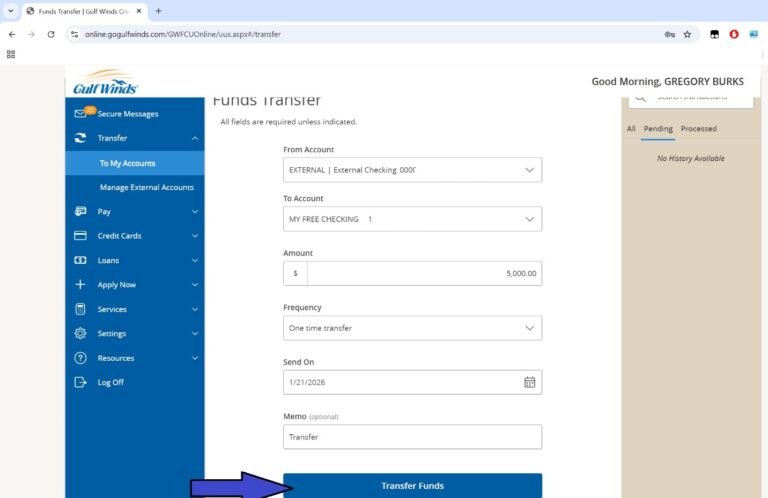768x498 pixels.
Task: Open the To Account dropdown
Action: tap(412, 219)
